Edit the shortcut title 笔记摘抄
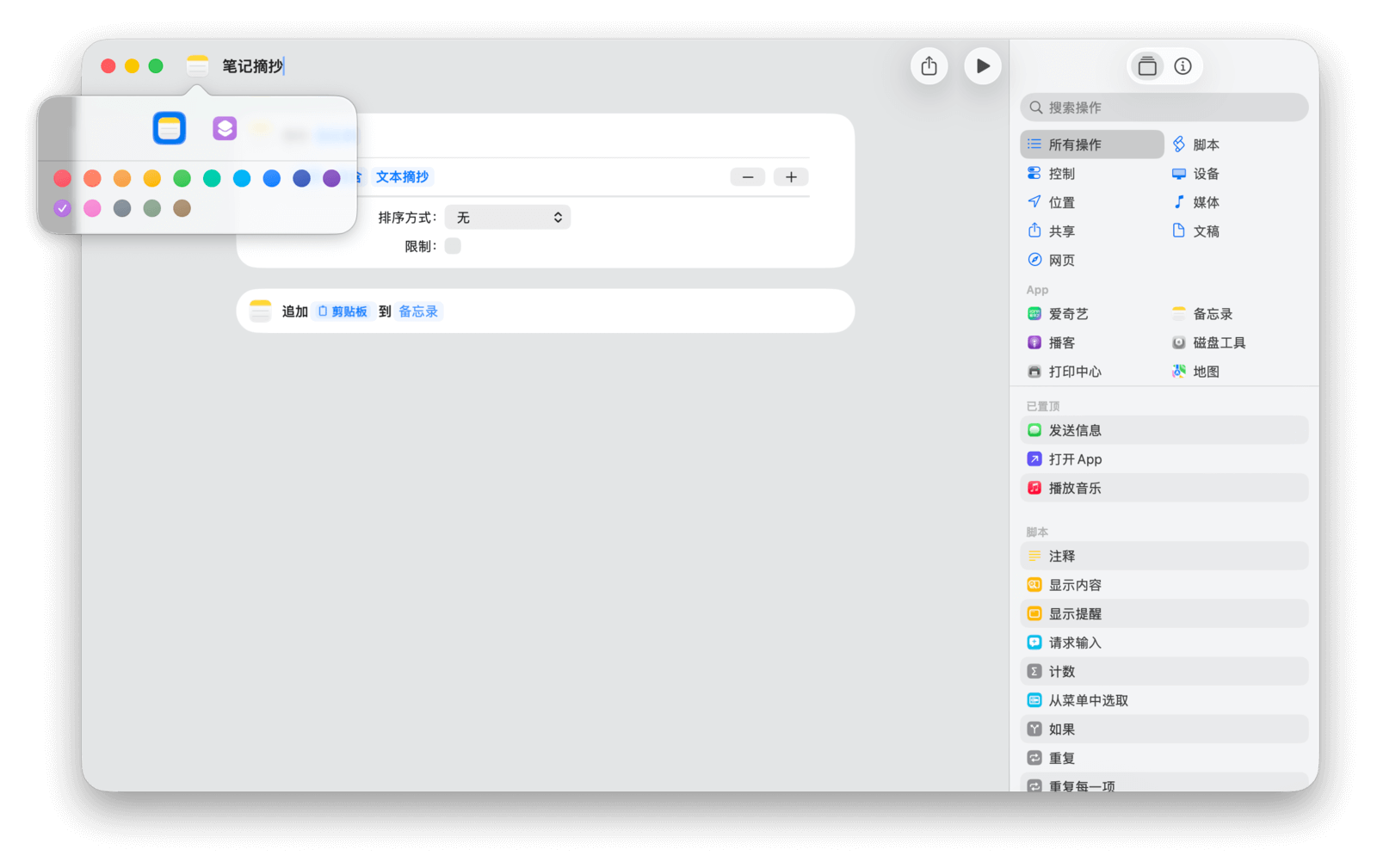Screen dimensions: 1377x868 pyautogui.click(x=253, y=66)
